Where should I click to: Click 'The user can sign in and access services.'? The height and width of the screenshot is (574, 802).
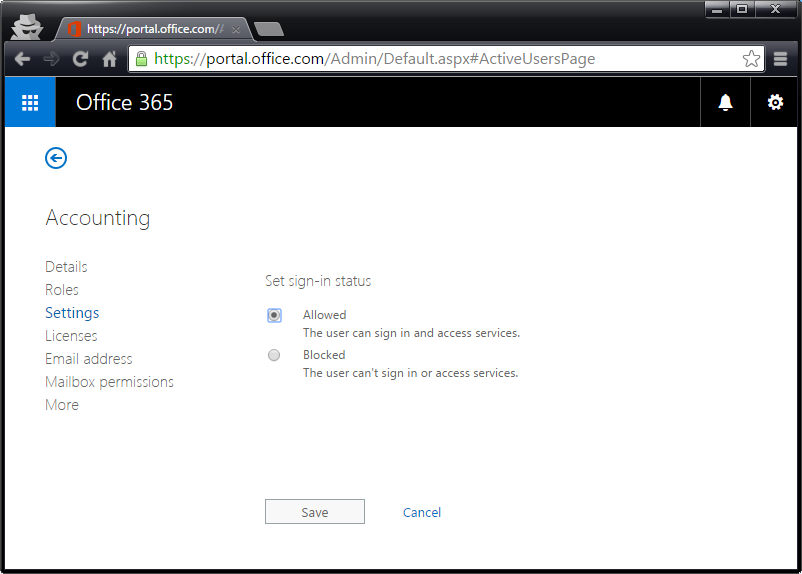[x=411, y=333]
